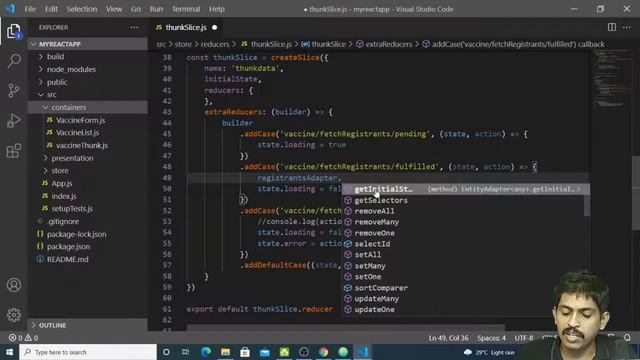
Task: Click the errors and warnings status indicator
Action: (x=23, y=338)
